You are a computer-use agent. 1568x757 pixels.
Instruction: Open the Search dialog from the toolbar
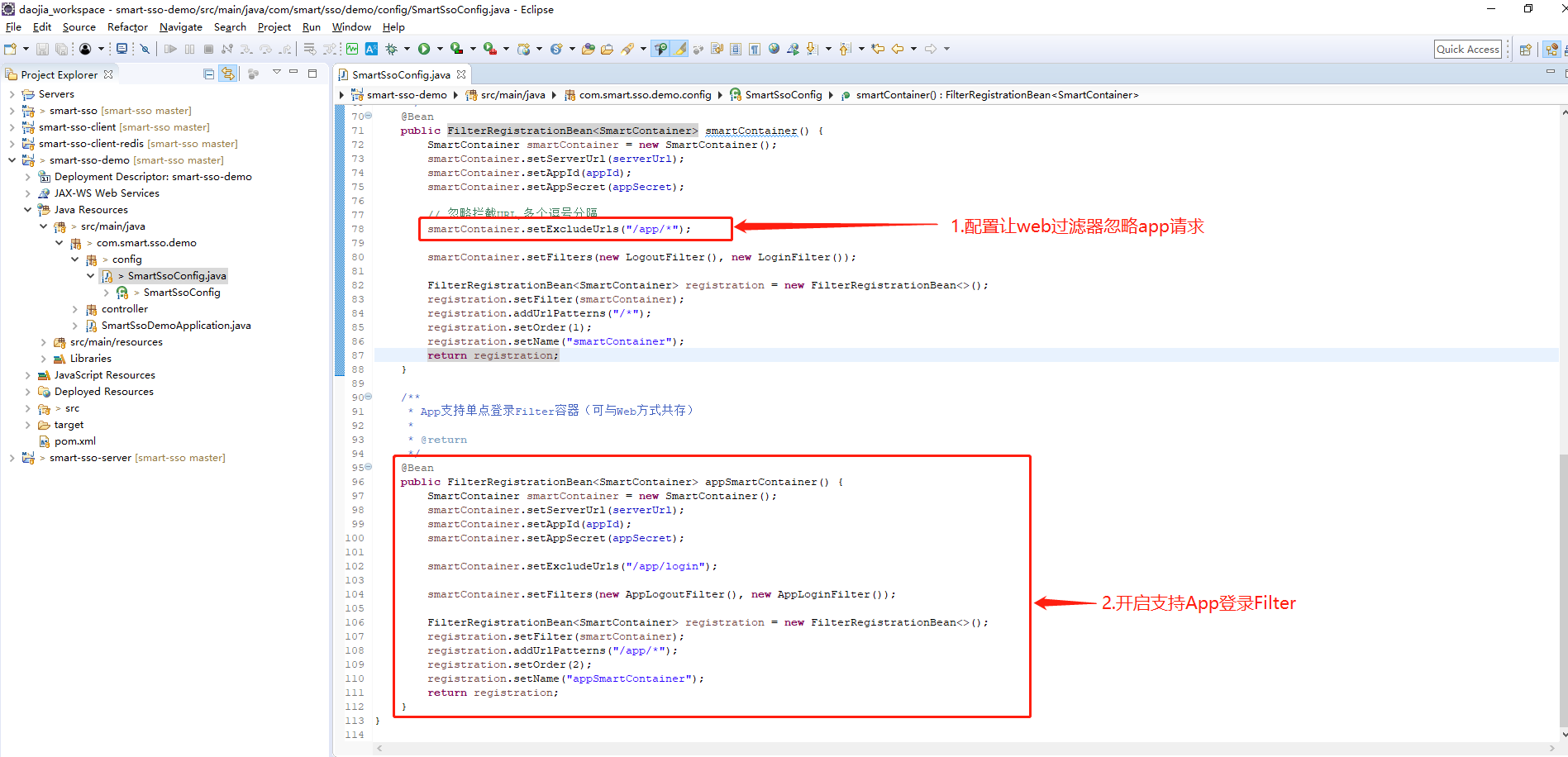(630, 49)
